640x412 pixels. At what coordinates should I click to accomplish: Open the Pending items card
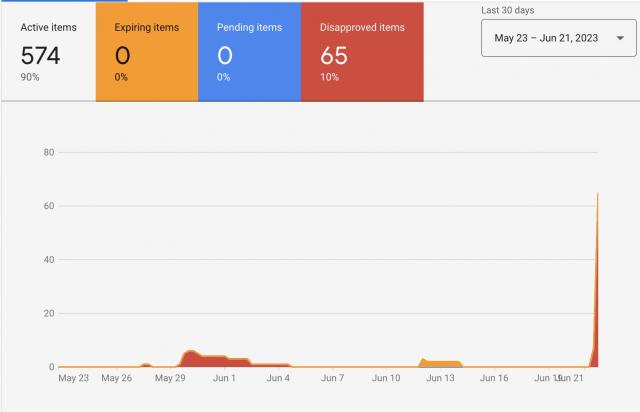tap(249, 50)
